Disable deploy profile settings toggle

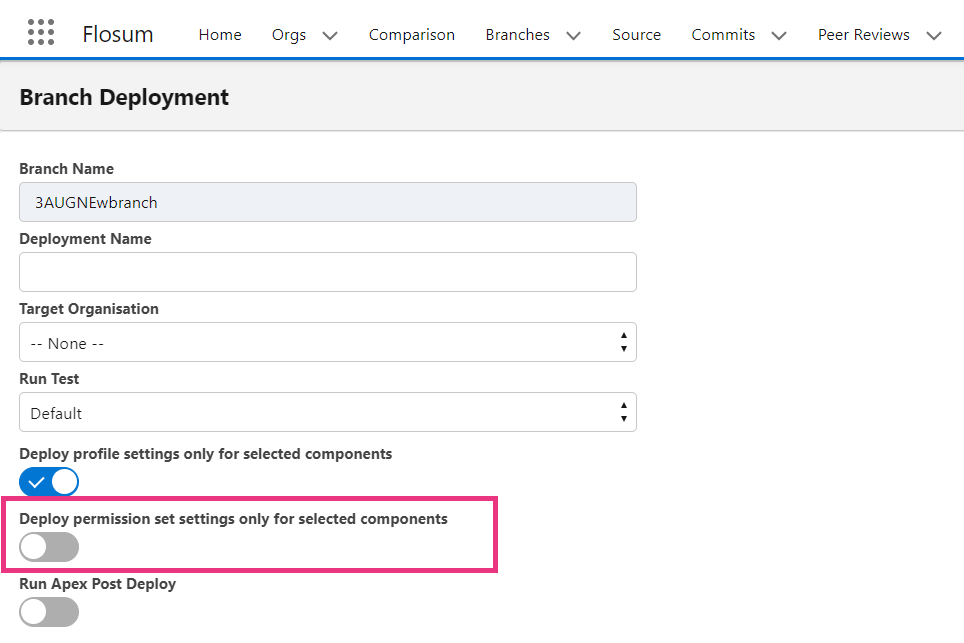click(x=49, y=482)
